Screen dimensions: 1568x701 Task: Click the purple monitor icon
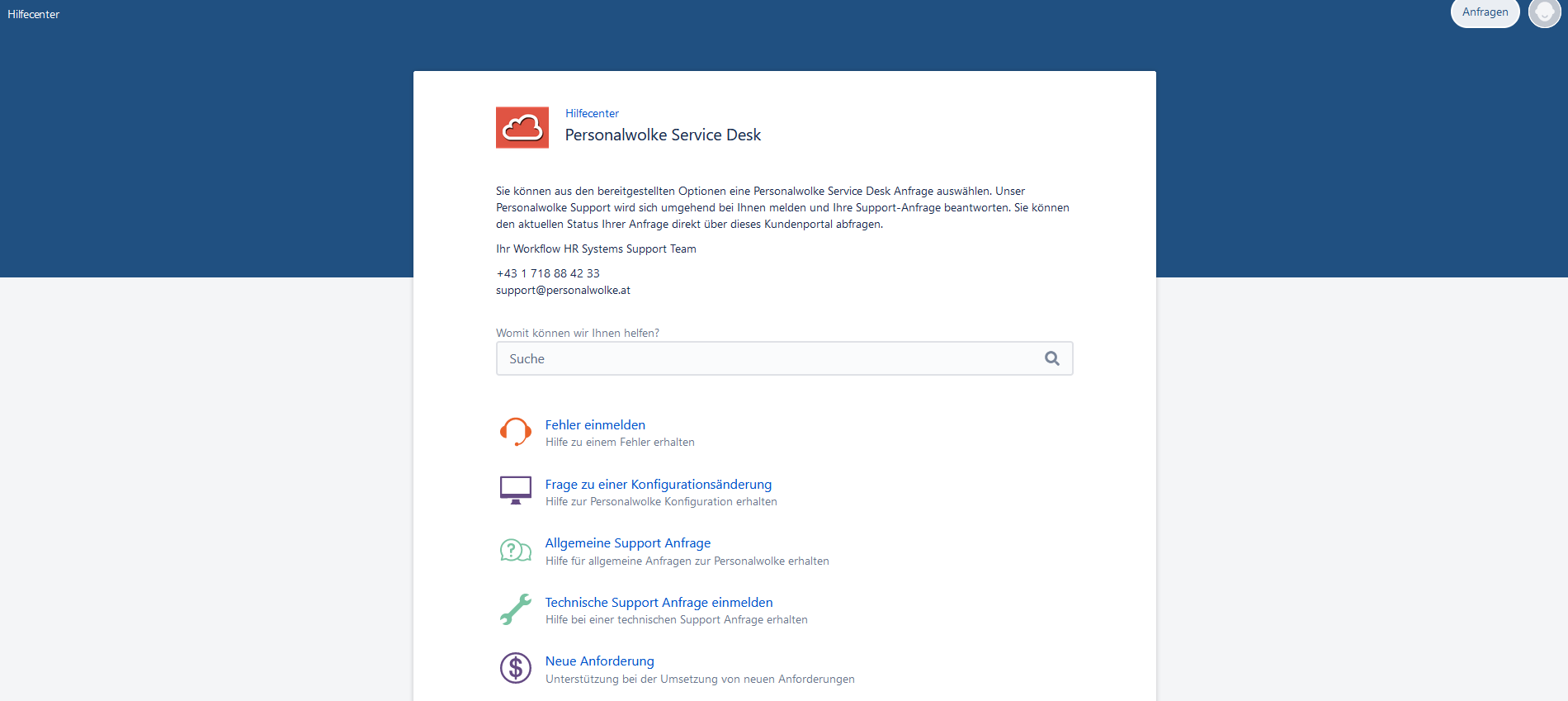click(515, 490)
